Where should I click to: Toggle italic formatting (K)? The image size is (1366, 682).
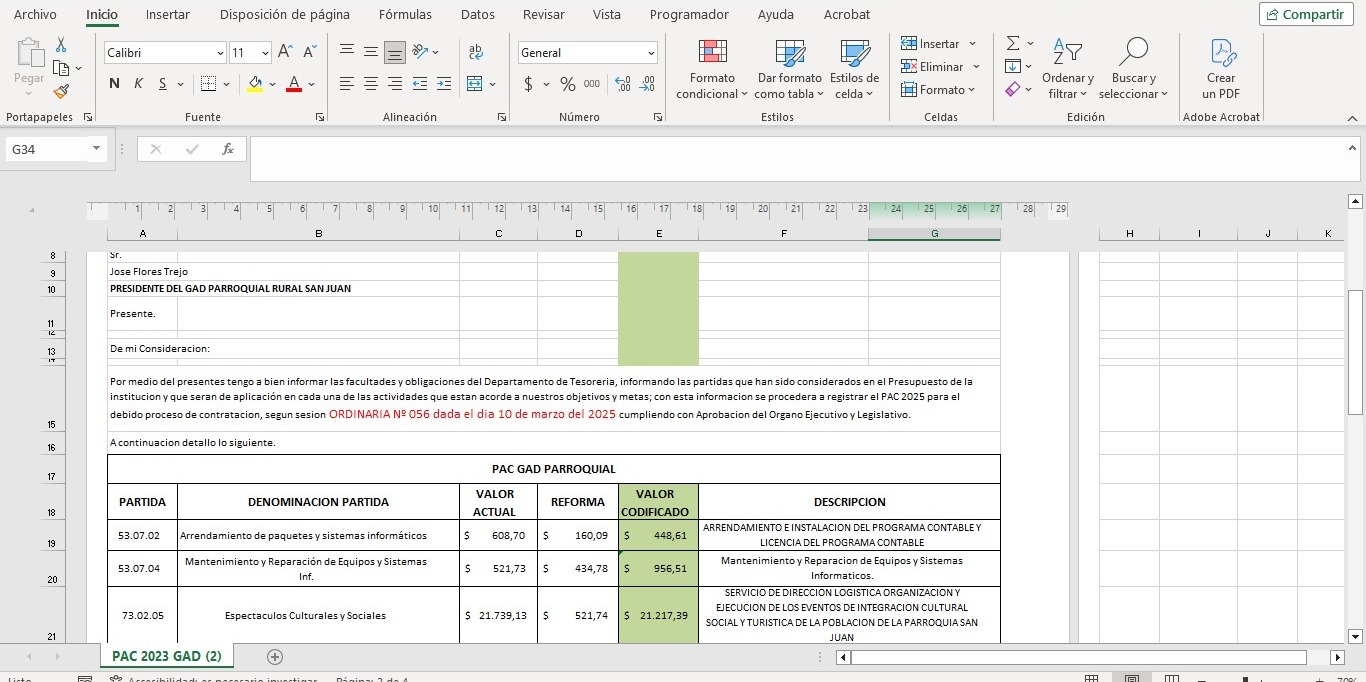(x=138, y=84)
